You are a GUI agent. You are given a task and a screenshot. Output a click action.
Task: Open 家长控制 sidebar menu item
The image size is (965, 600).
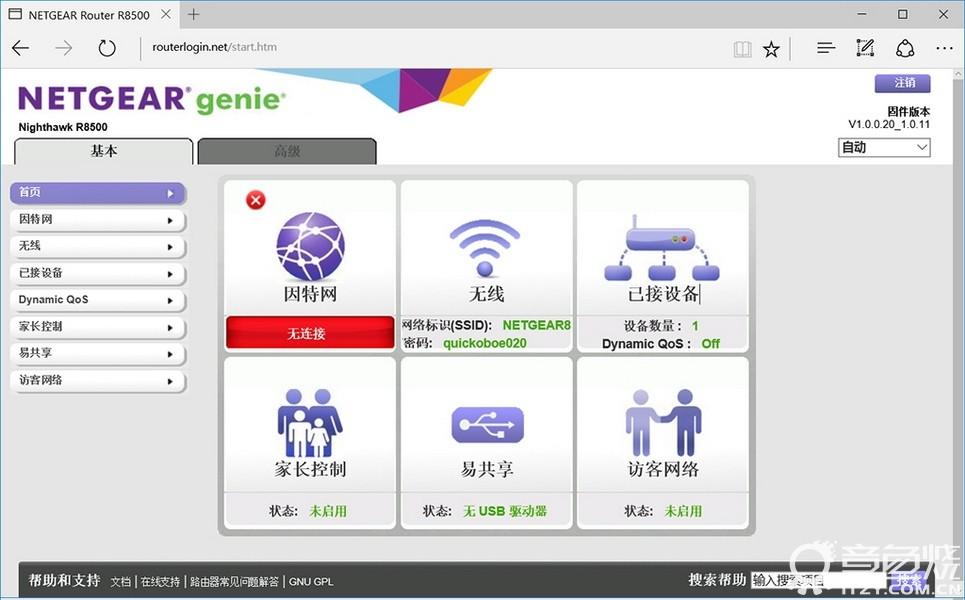[97, 327]
